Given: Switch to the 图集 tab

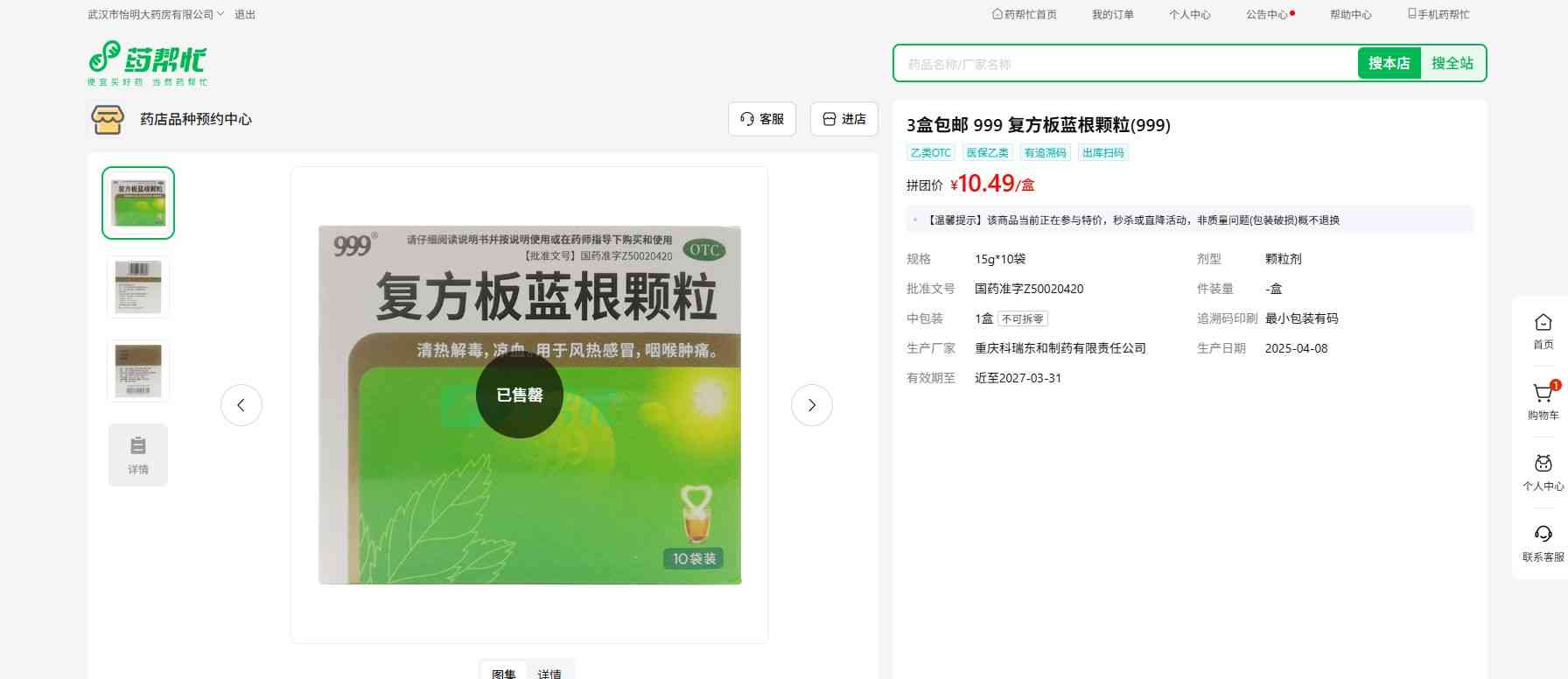Looking at the screenshot, I should 504,673.
